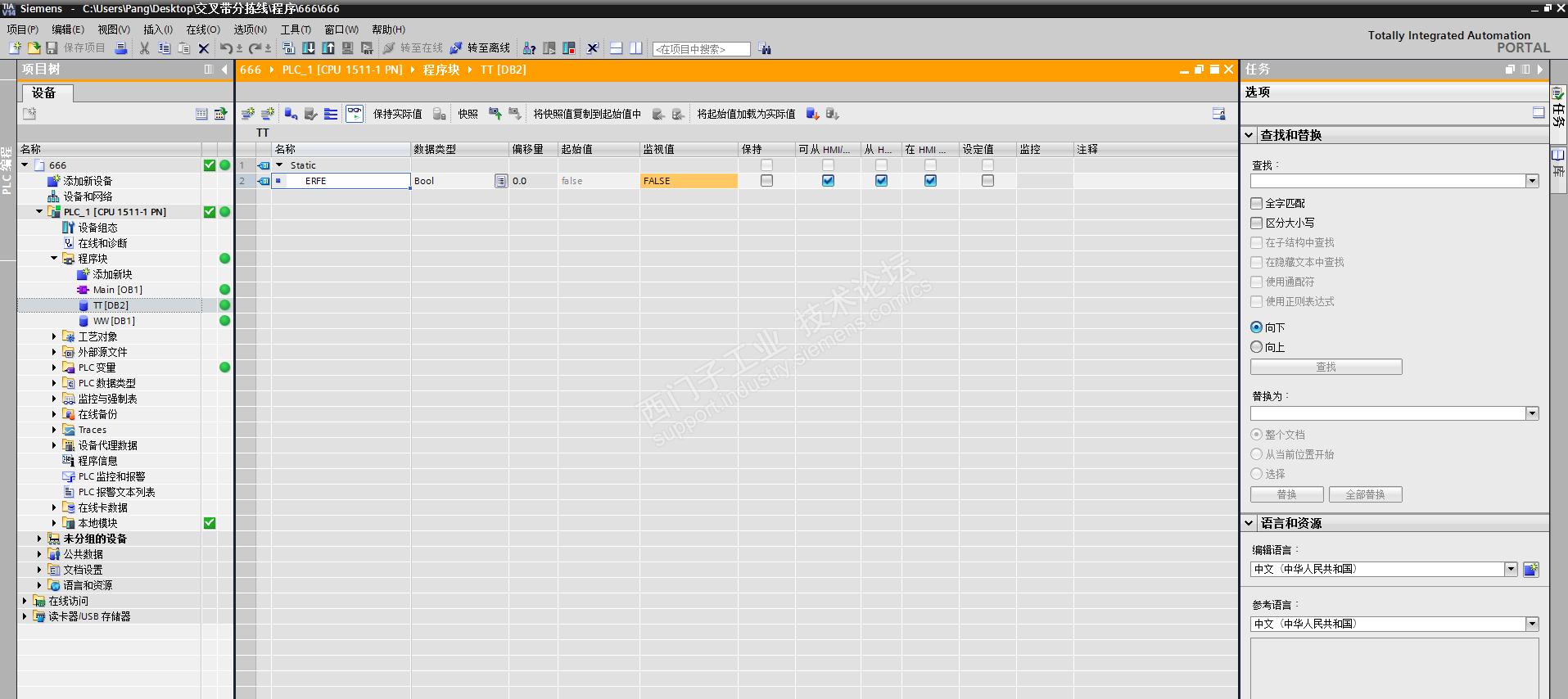Open the 编辑(E) menu
The width and height of the screenshot is (1568, 699).
[68, 29]
